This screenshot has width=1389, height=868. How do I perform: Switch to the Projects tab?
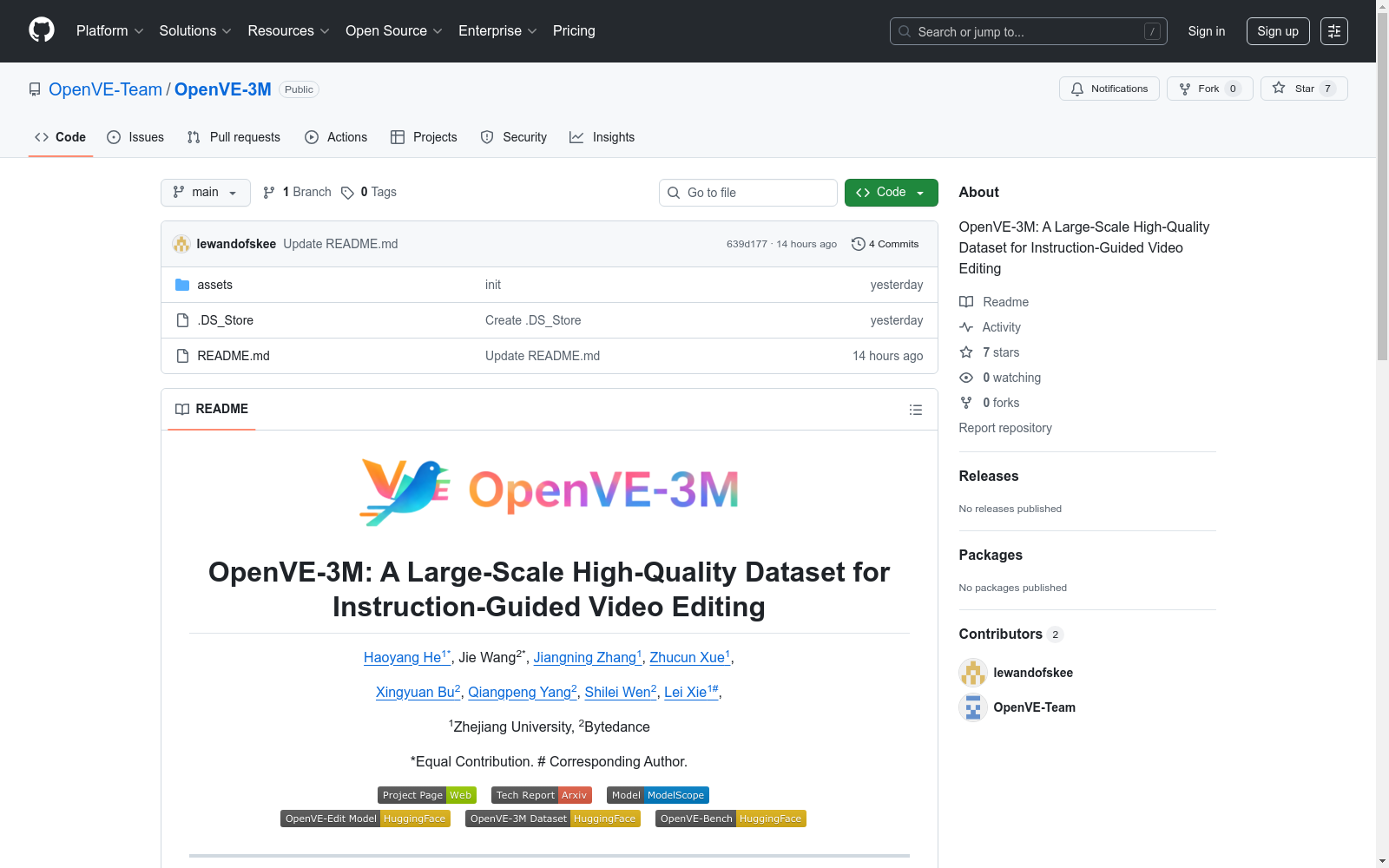click(x=424, y=137)
